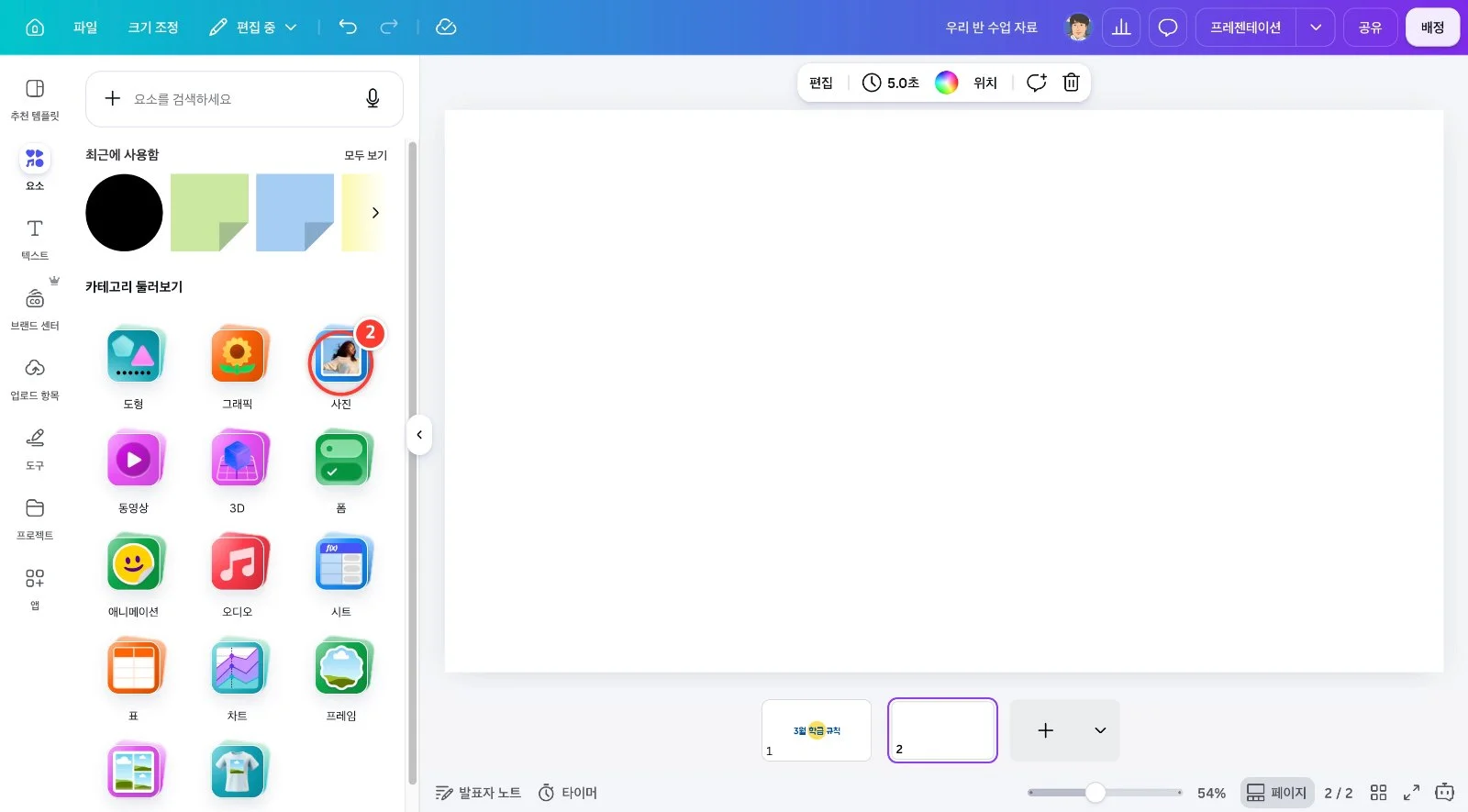Select page 1 thumbnail
The width and height of the screenshot is (1468, 812).
[x=817, y=730]
